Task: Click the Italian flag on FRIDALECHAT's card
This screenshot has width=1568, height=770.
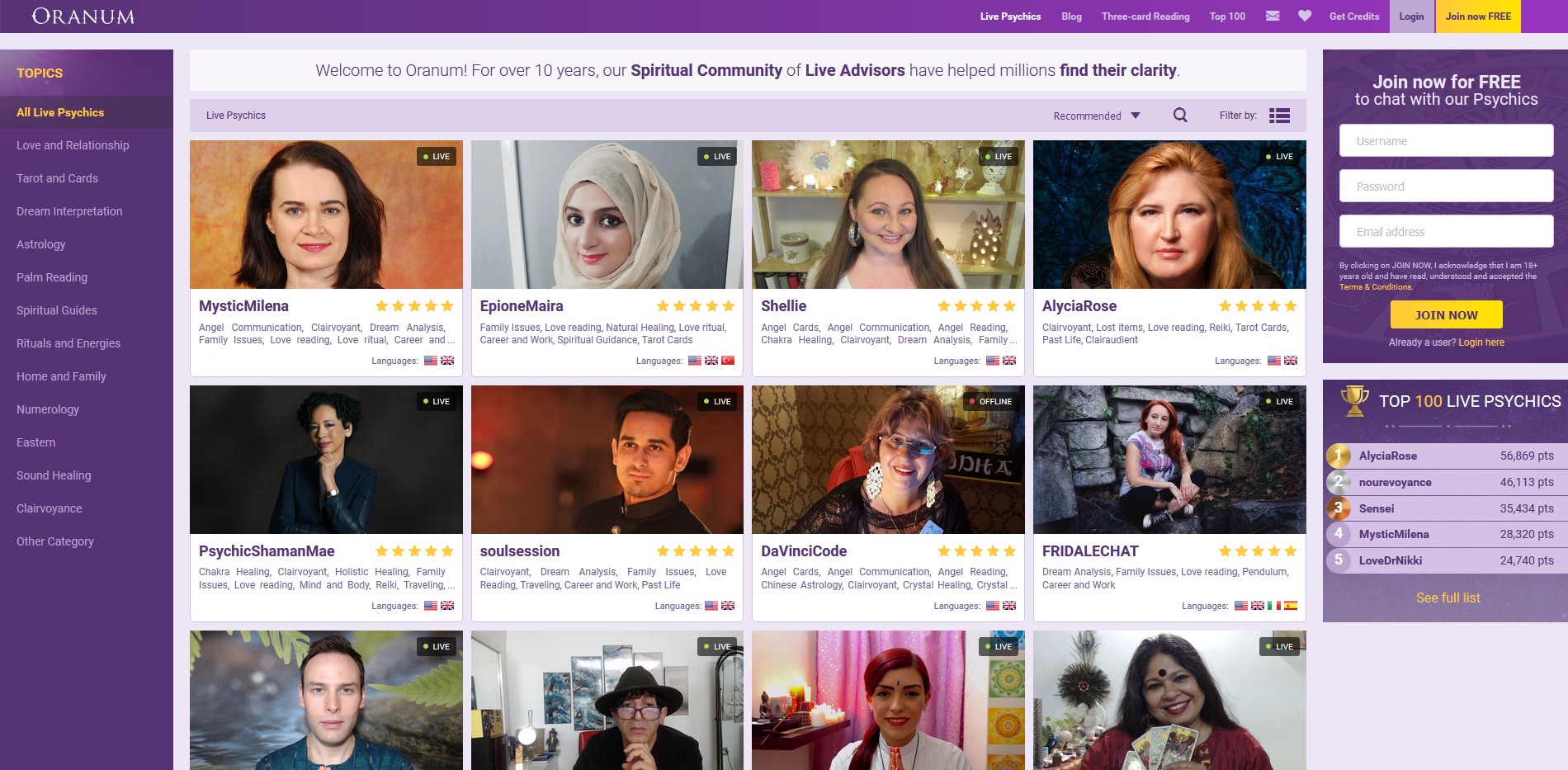Action: pyautogui.click(x=1274, y=606)
